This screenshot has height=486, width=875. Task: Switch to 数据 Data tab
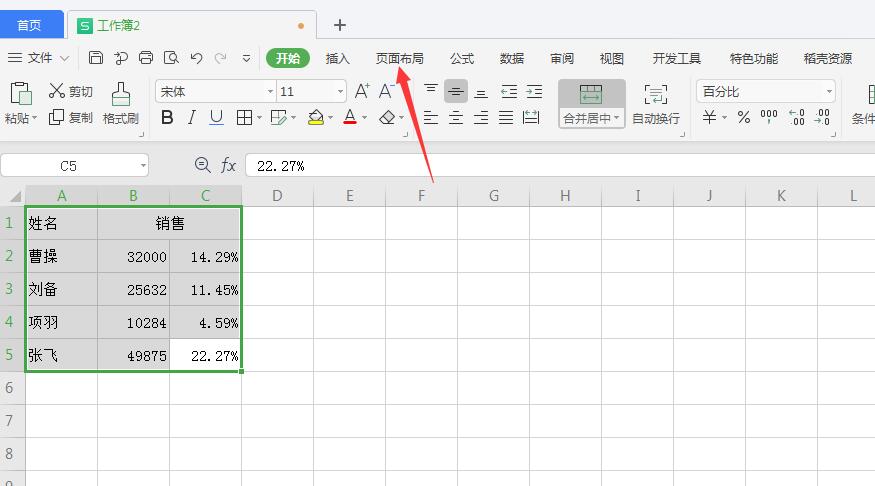tap(512, 58)
